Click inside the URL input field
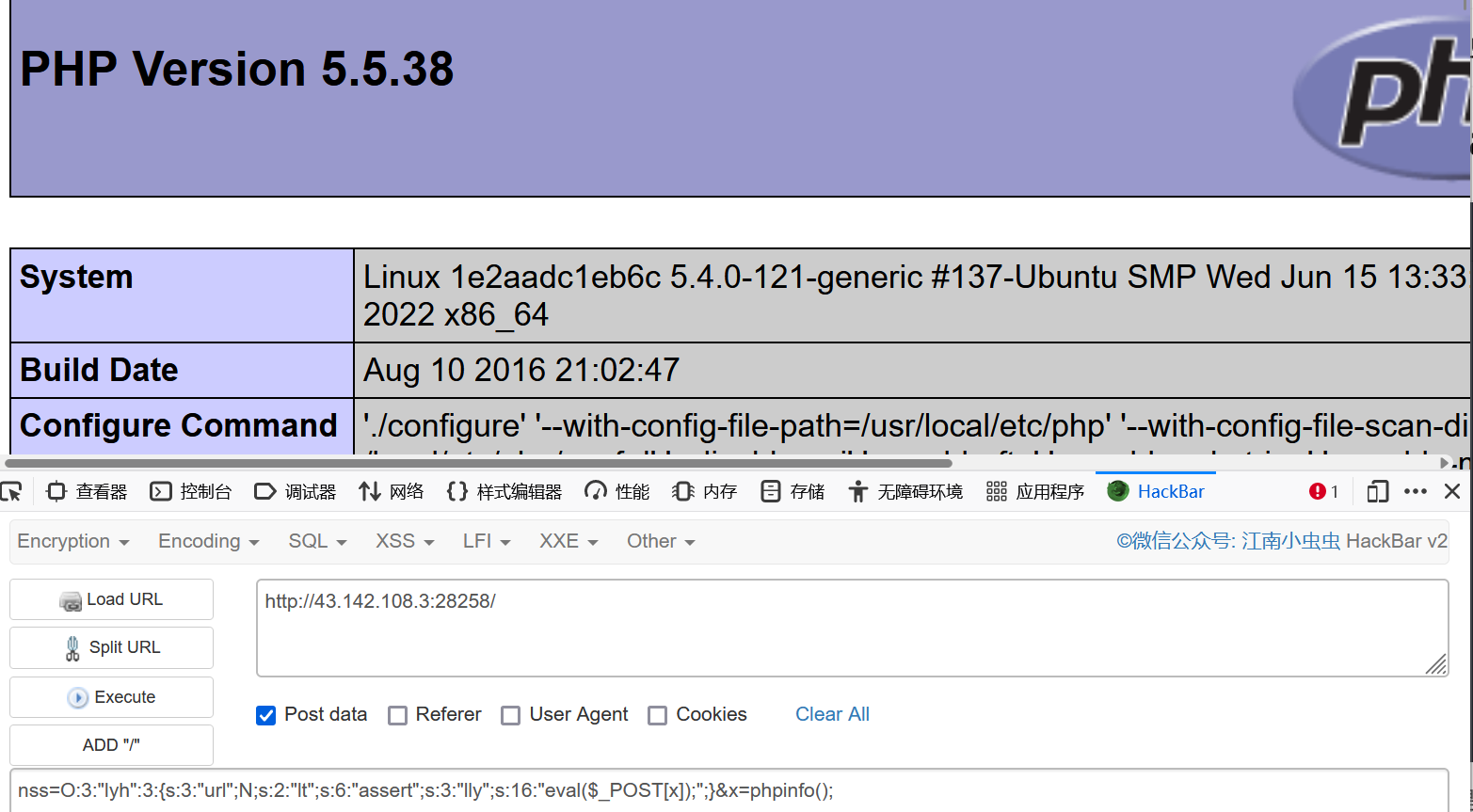This screenshot has height=812, width=1473. coord(847,626)
